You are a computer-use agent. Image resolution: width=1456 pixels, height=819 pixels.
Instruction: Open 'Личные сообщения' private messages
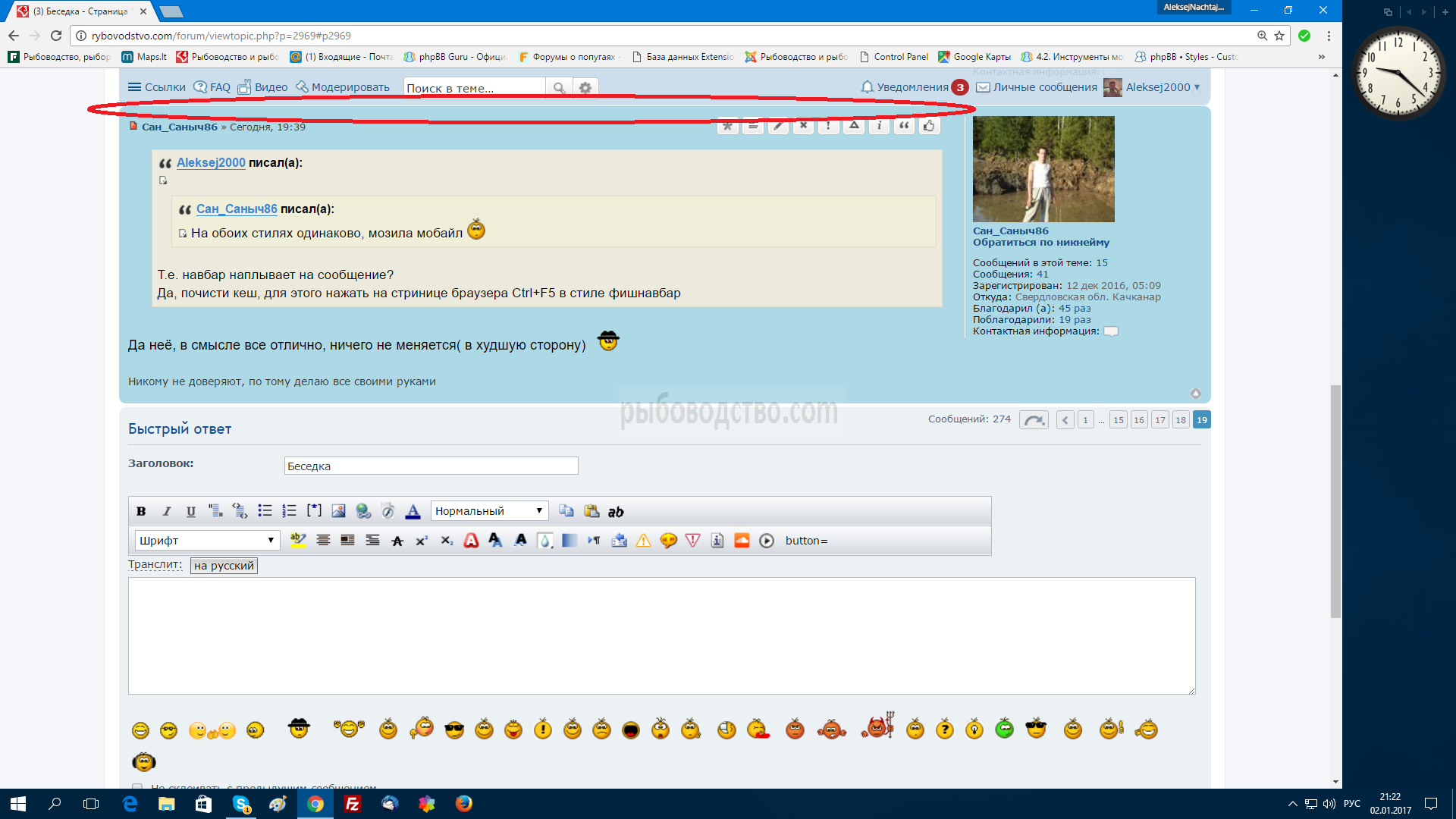point(1037,87)
